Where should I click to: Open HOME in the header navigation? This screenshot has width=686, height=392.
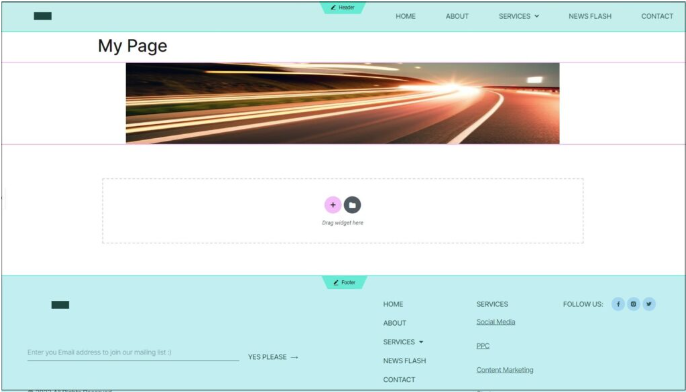[x=406, y=16]
